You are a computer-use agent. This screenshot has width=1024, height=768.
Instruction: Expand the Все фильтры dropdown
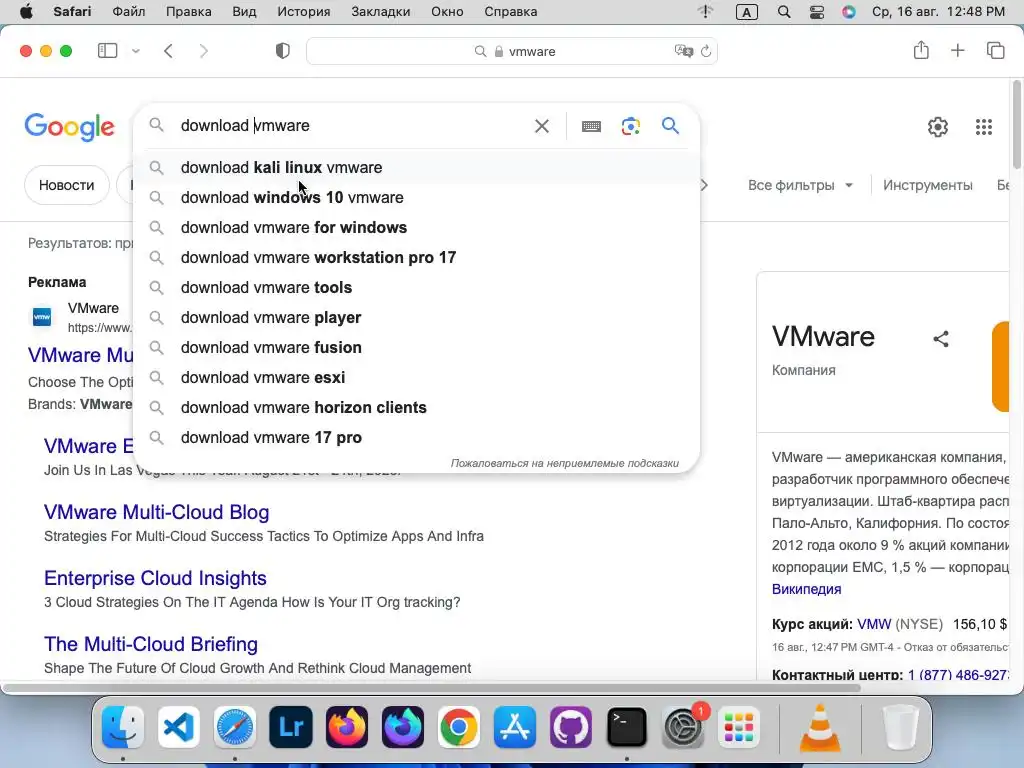pos(800,185)
